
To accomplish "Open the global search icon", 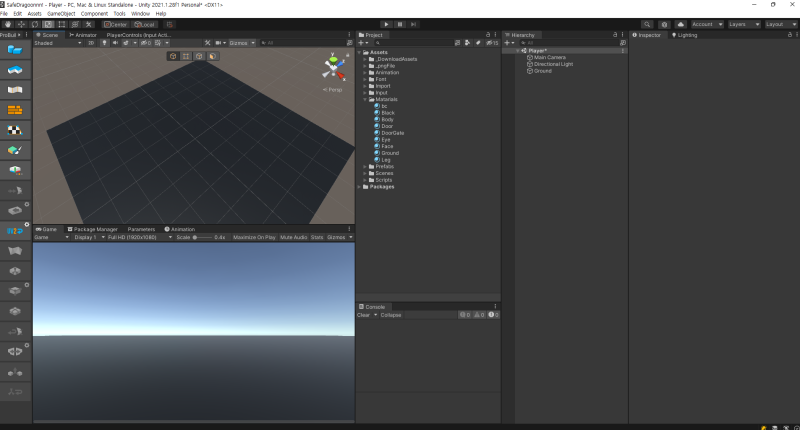I will 647,24.
